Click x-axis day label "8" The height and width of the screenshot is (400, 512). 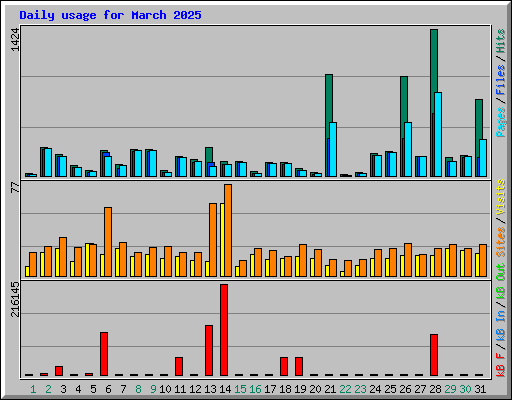click(x=138, y=389)
